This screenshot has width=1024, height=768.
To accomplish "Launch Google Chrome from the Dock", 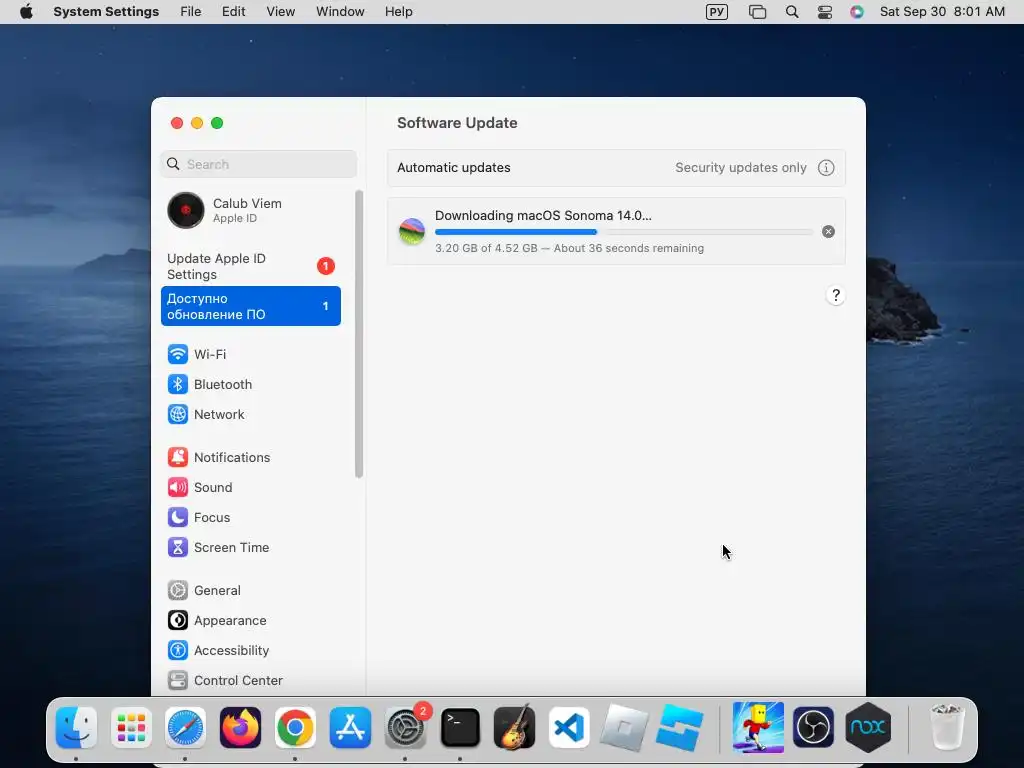I will point(295,727).
